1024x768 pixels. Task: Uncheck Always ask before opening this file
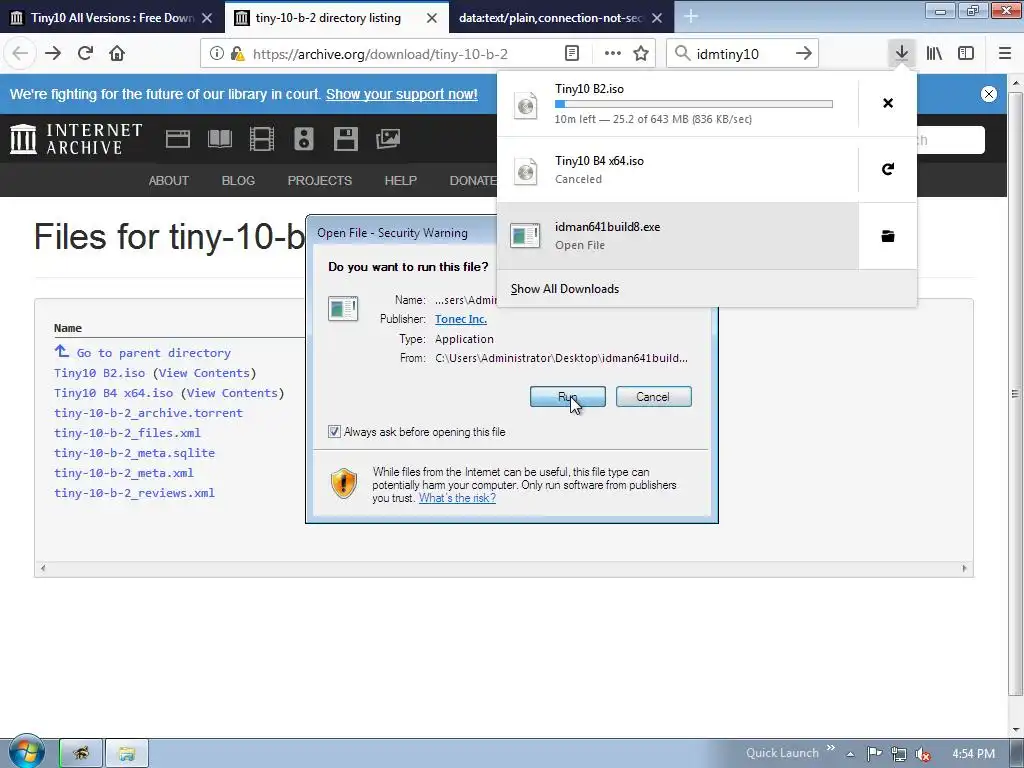[334, 432]
